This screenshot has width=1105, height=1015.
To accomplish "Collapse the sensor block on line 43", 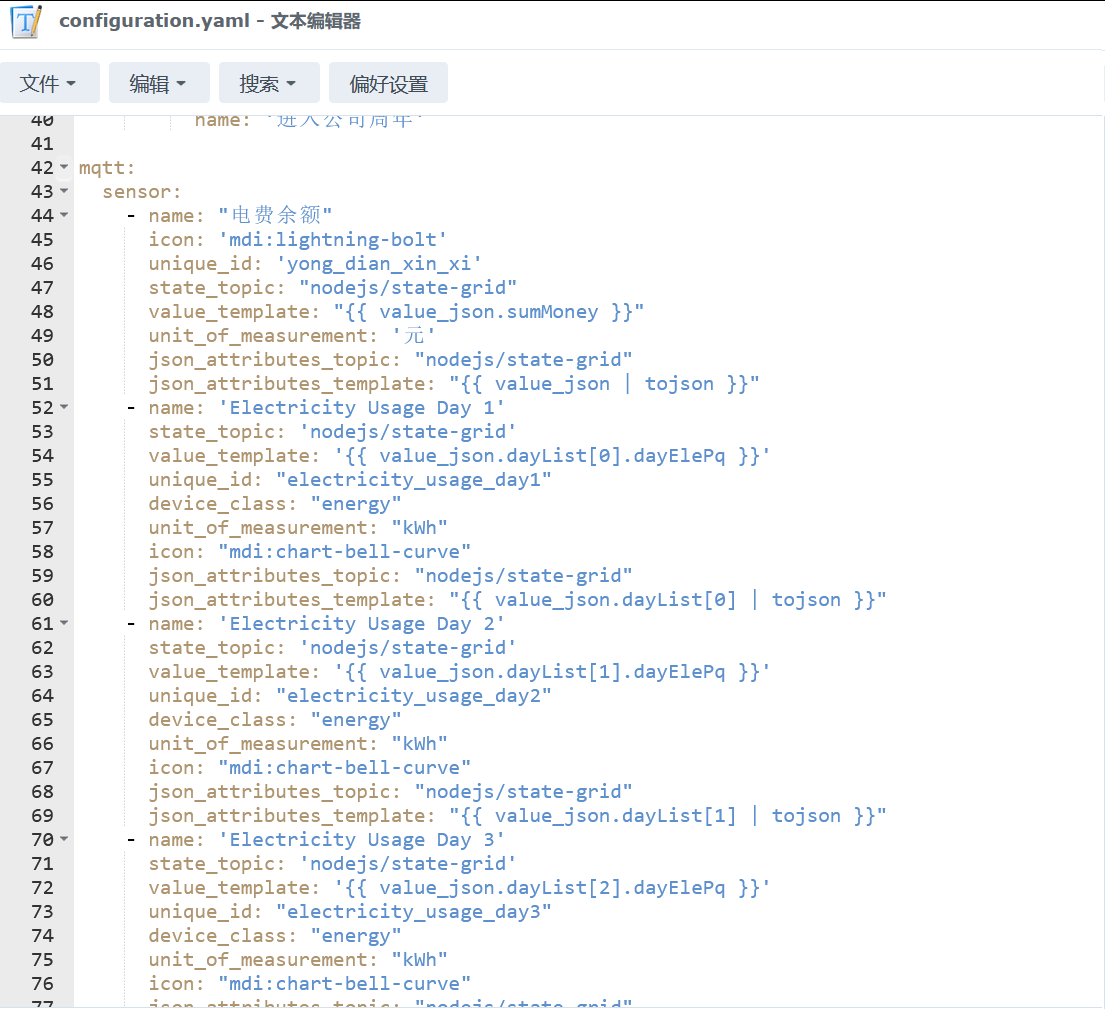I will [x=63, y=191].
